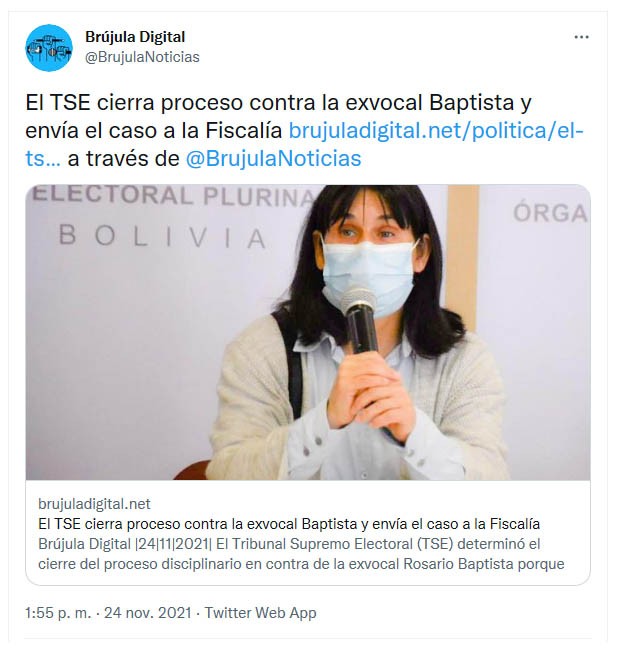This screenshot has height=653, width=620.
Task: Click the brujuladigital.net domain in card
Action: 94,504
